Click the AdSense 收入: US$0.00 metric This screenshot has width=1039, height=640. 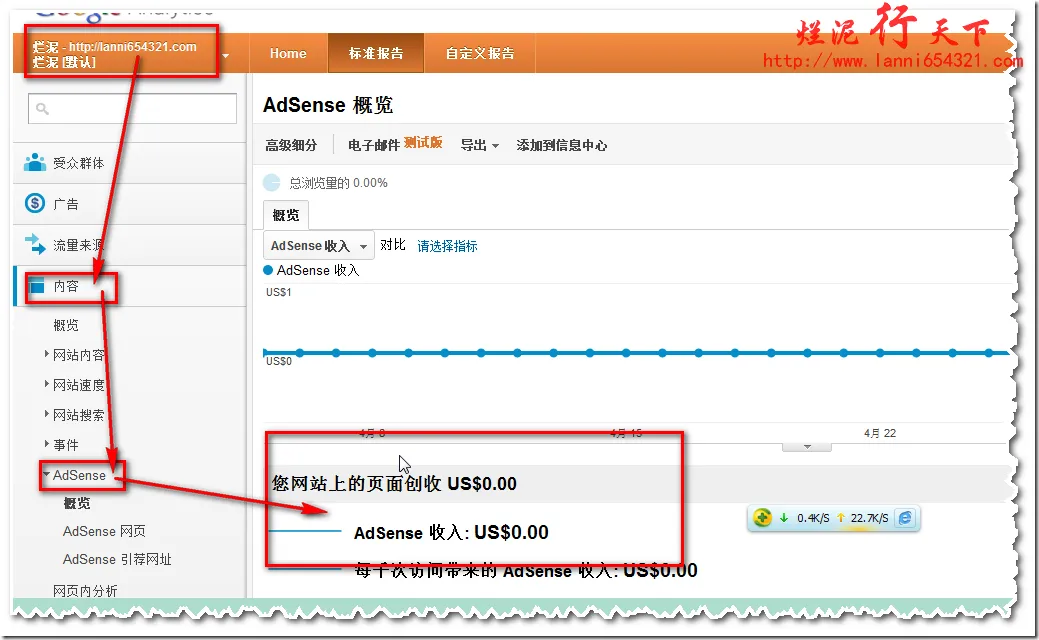coord(451,533)
